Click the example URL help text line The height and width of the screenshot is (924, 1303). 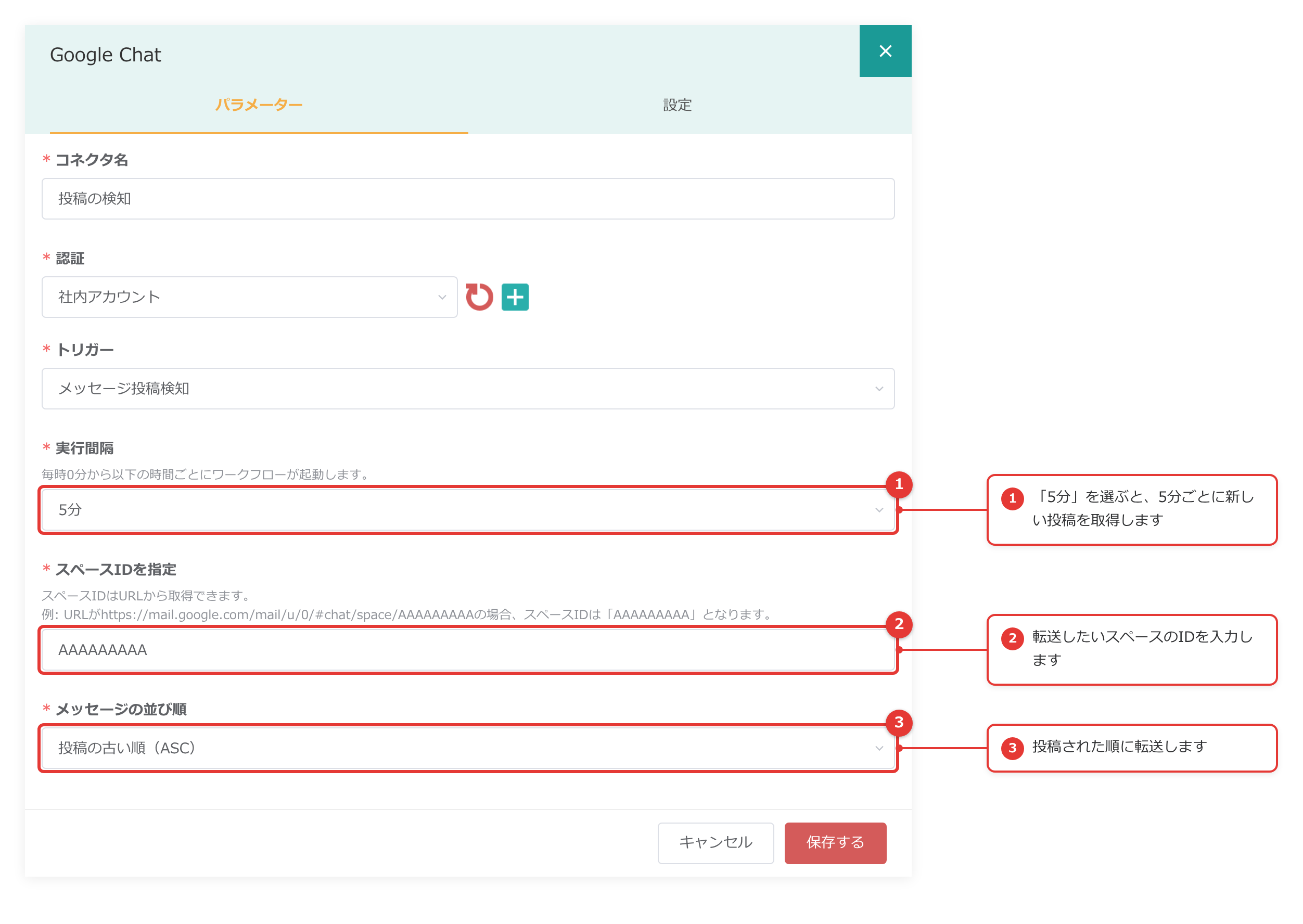pos(408,614)
